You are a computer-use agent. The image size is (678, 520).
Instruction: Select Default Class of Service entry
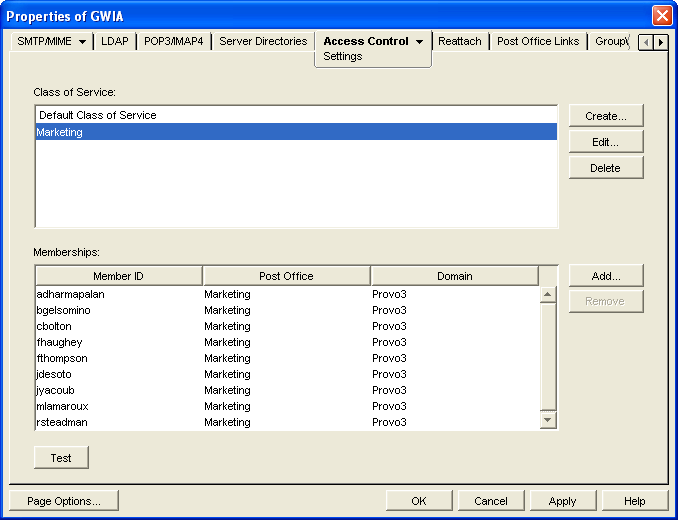[98, 115]
